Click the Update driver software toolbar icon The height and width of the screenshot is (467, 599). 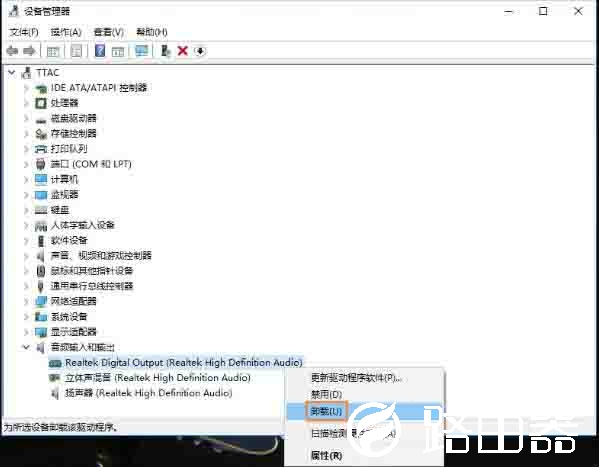coord(165,50)
